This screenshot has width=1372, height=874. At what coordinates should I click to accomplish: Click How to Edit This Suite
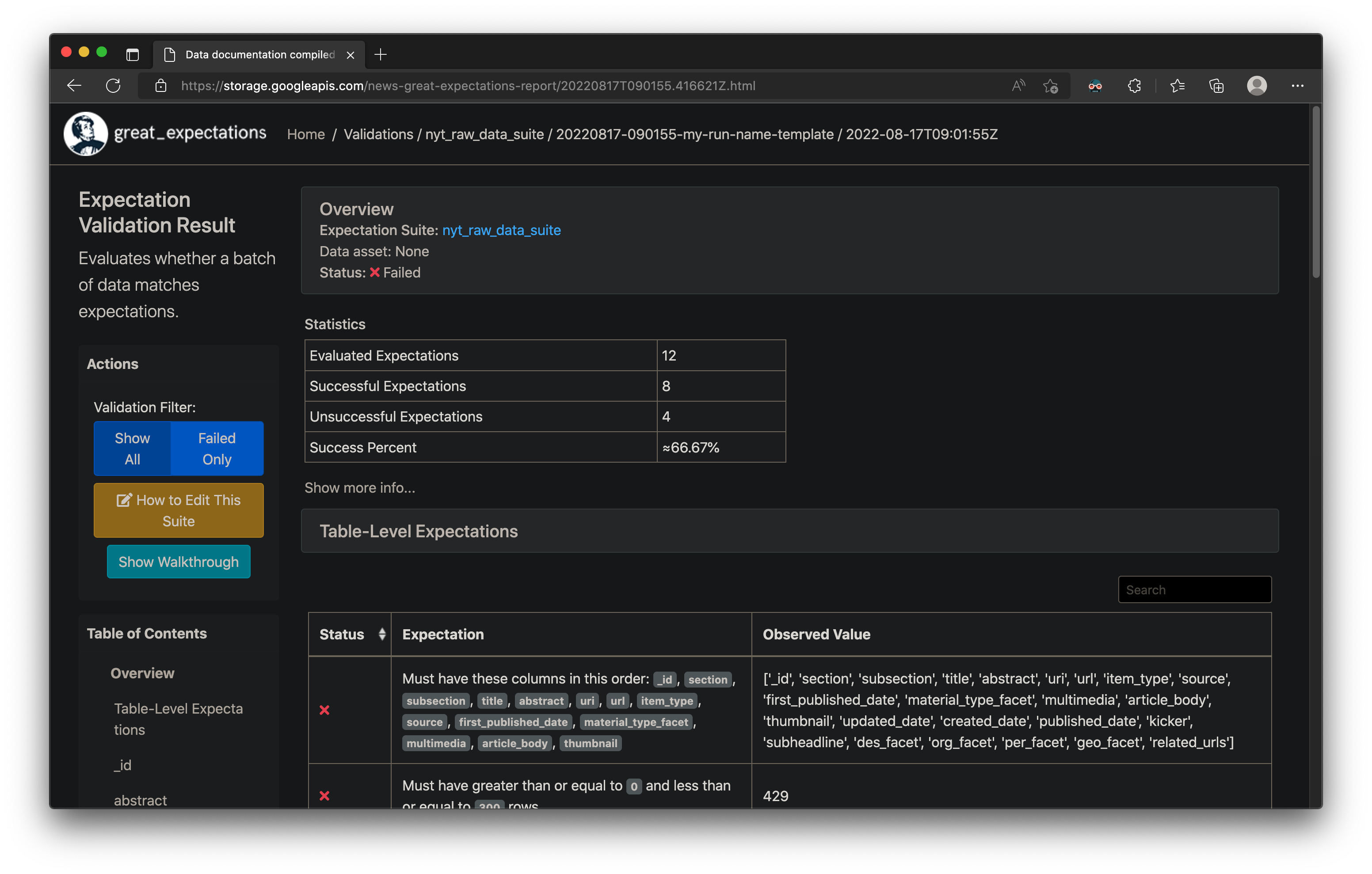[x=178, y=510]
